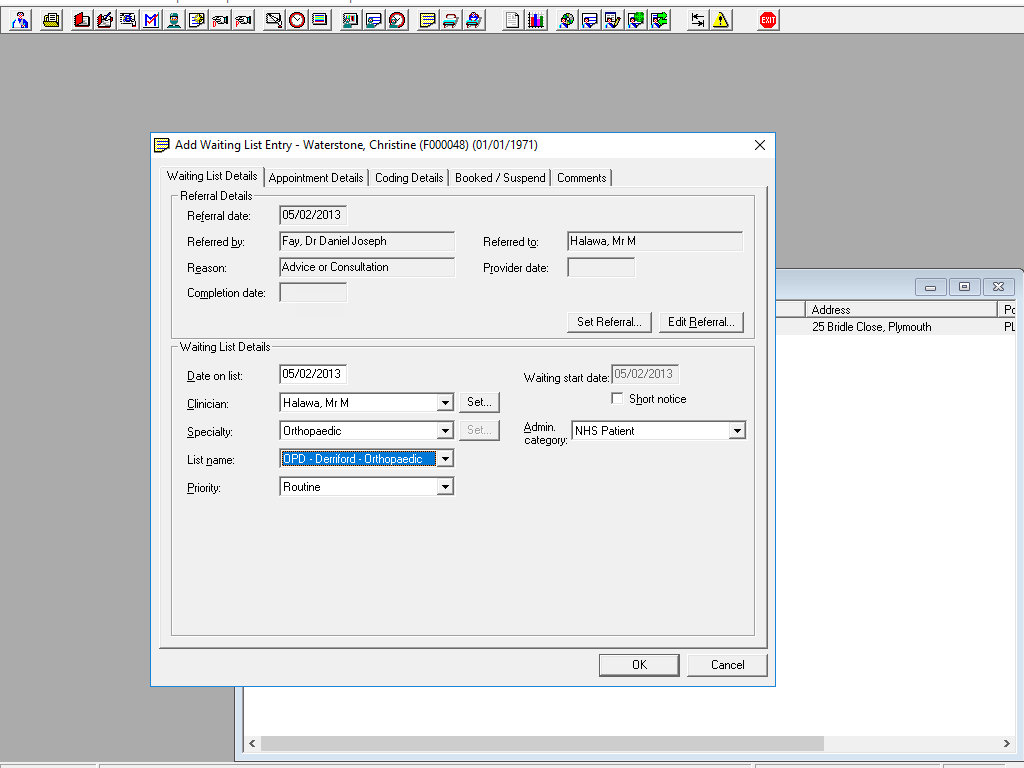
Task: Open the Specialty dropdown arrow
Action: [445, 431]
